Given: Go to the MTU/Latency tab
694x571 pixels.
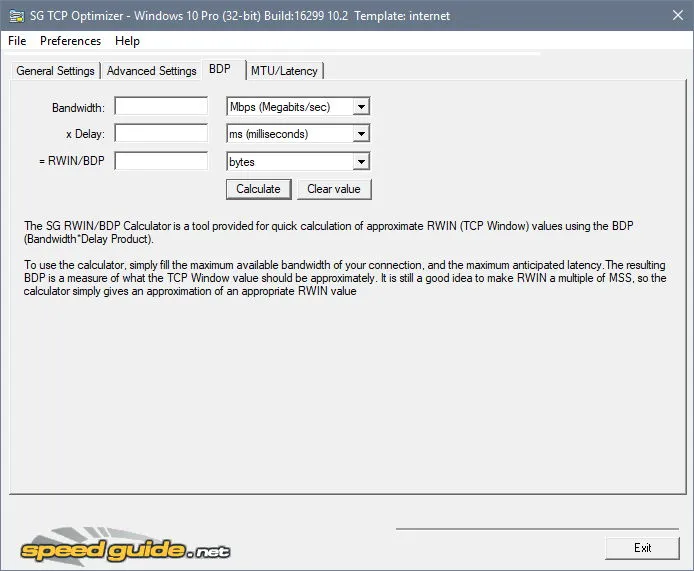Looking at the screenshot, I should tap(284, 71).
